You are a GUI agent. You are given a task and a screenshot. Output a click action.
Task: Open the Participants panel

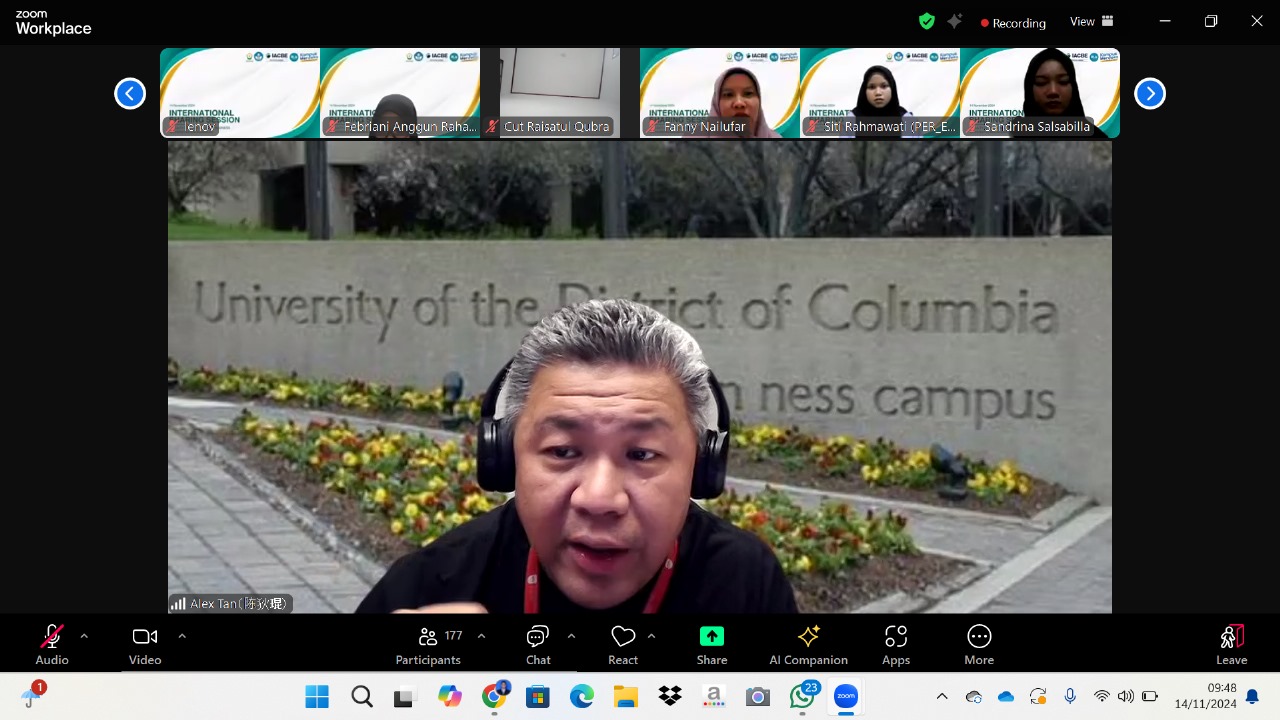pos(428,645)
